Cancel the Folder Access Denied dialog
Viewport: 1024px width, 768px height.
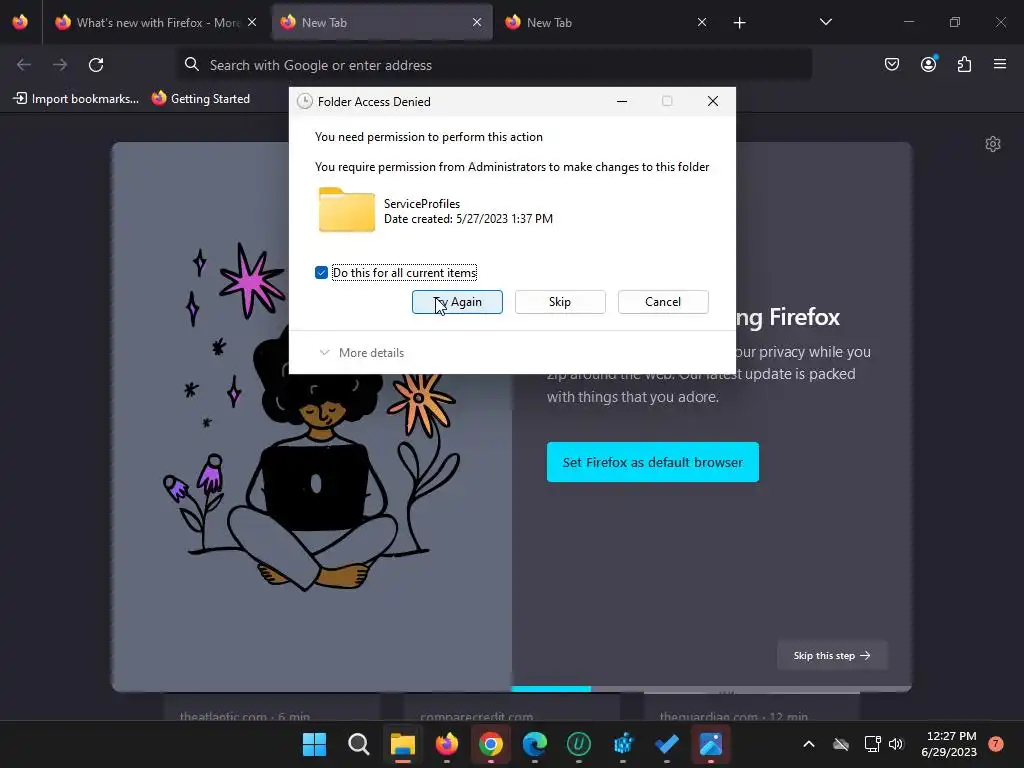point(663,302)
